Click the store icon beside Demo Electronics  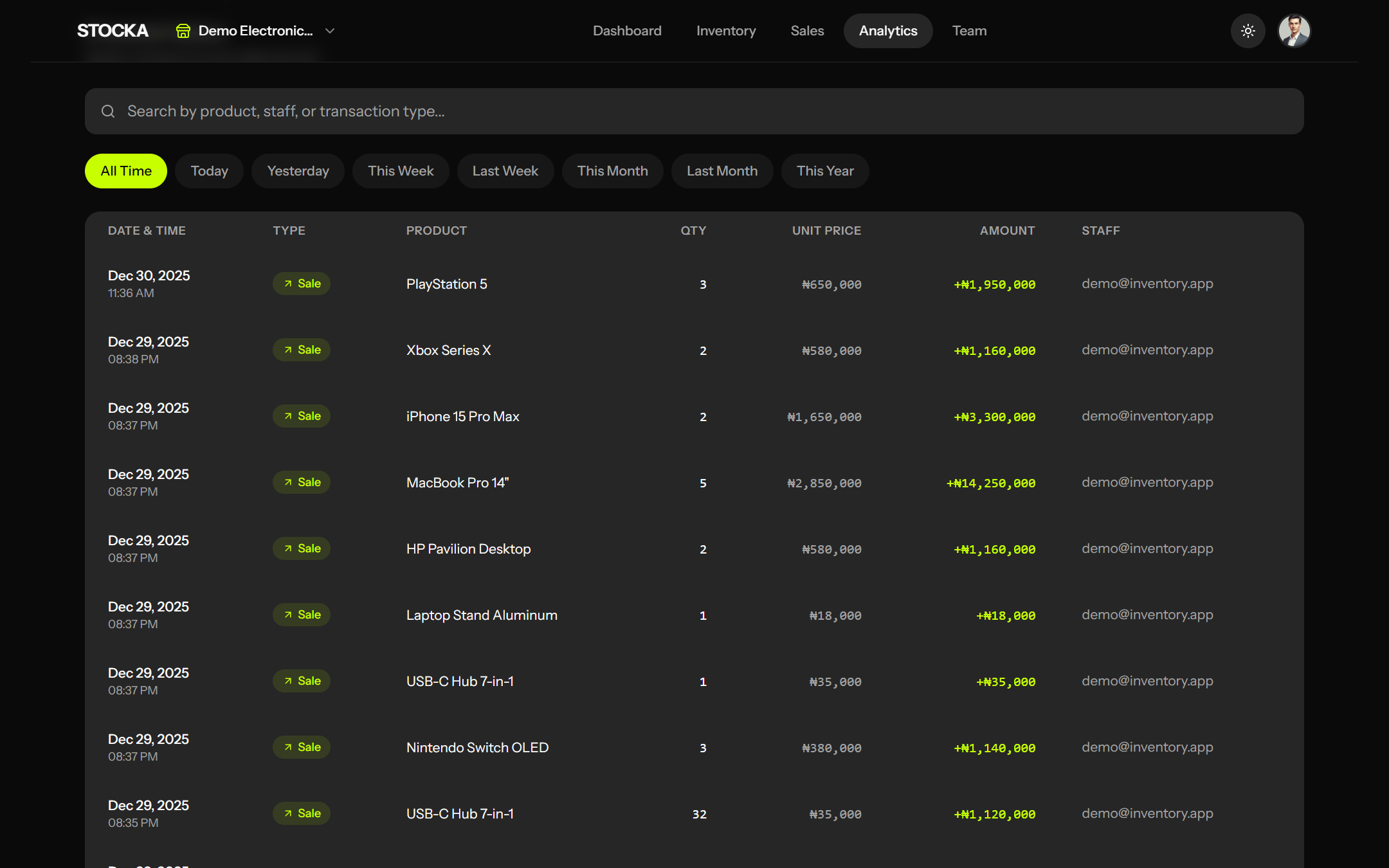point(183,31)
